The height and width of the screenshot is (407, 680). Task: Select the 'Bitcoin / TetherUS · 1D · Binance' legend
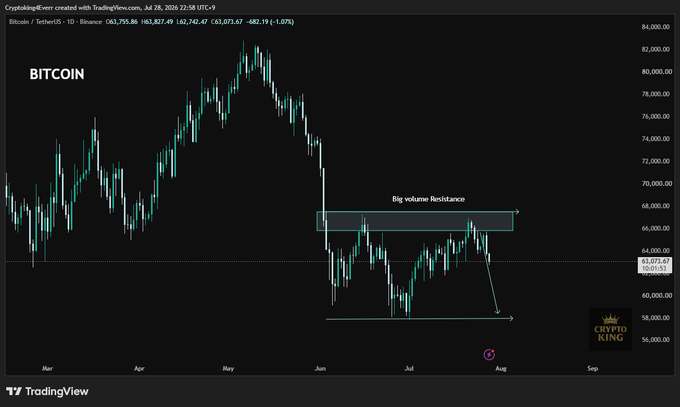pos(56,22)
